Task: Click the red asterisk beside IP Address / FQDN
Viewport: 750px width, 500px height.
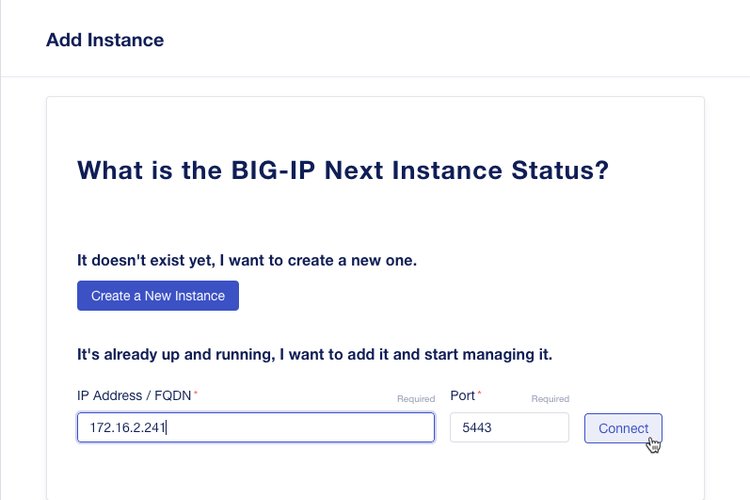Action: tap(196, 393)
